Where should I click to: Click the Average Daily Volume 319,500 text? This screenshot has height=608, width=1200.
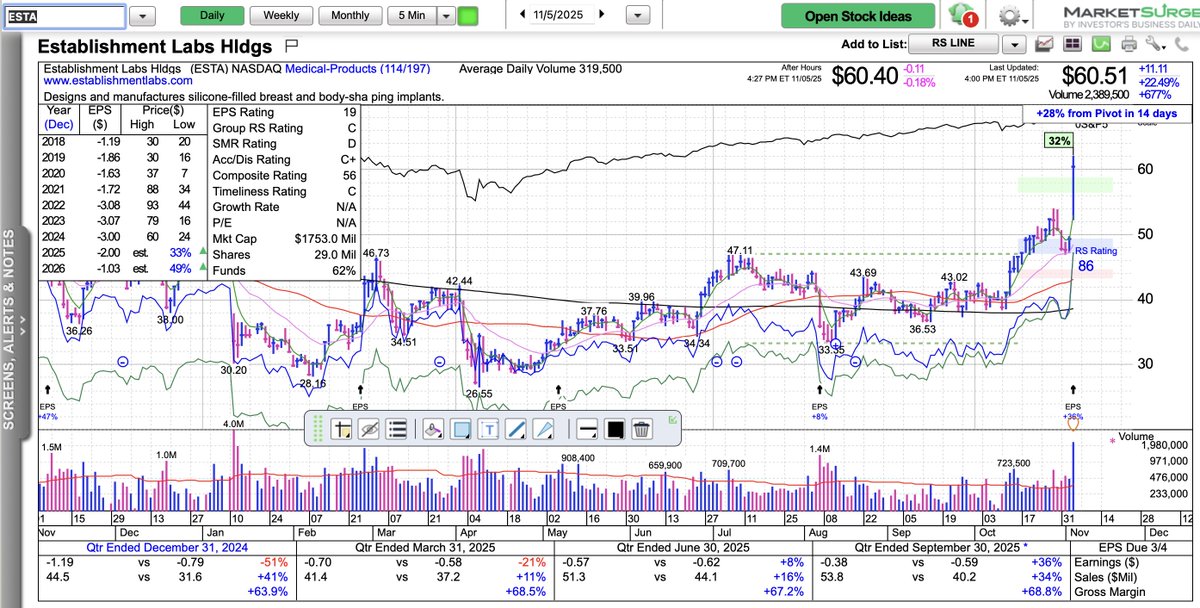(x=540, y=69)
